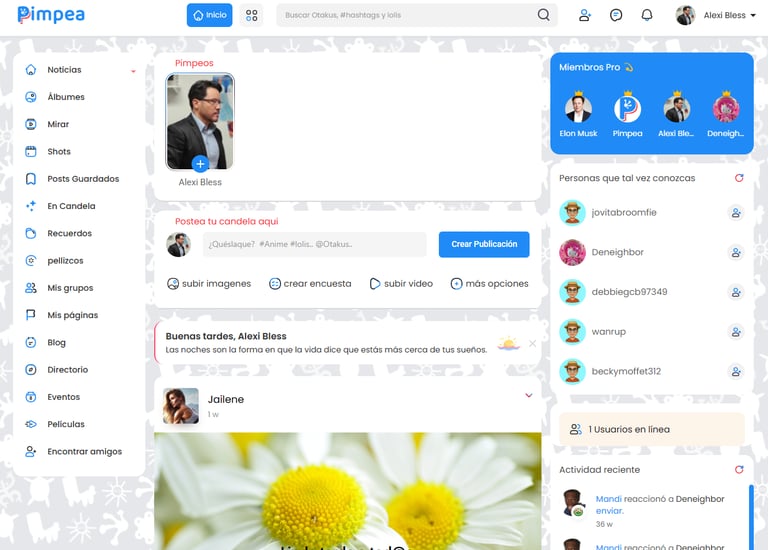Open the Inicio home button
The height and width of the screenshot is (550, 768).
coord(210,15)
